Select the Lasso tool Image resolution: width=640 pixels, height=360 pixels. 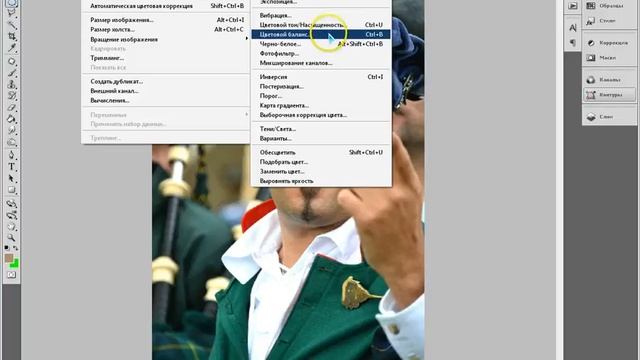click(11, 13)
